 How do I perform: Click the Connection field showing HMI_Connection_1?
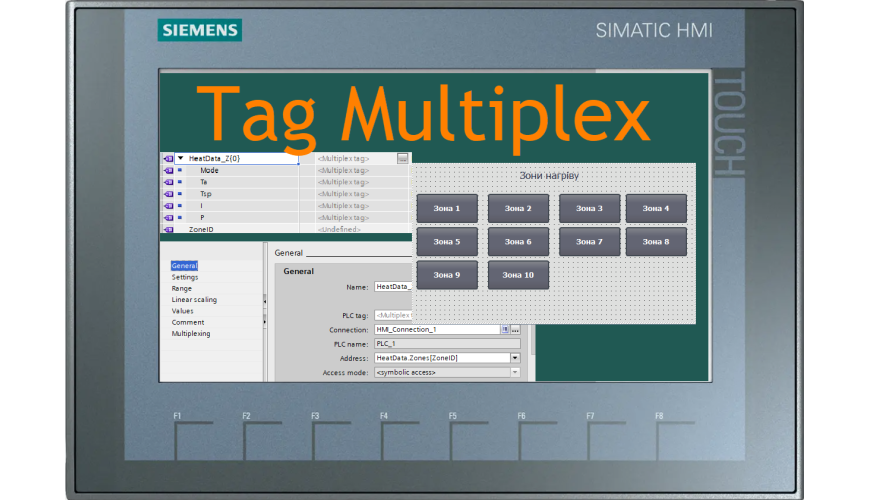(437, 330)
